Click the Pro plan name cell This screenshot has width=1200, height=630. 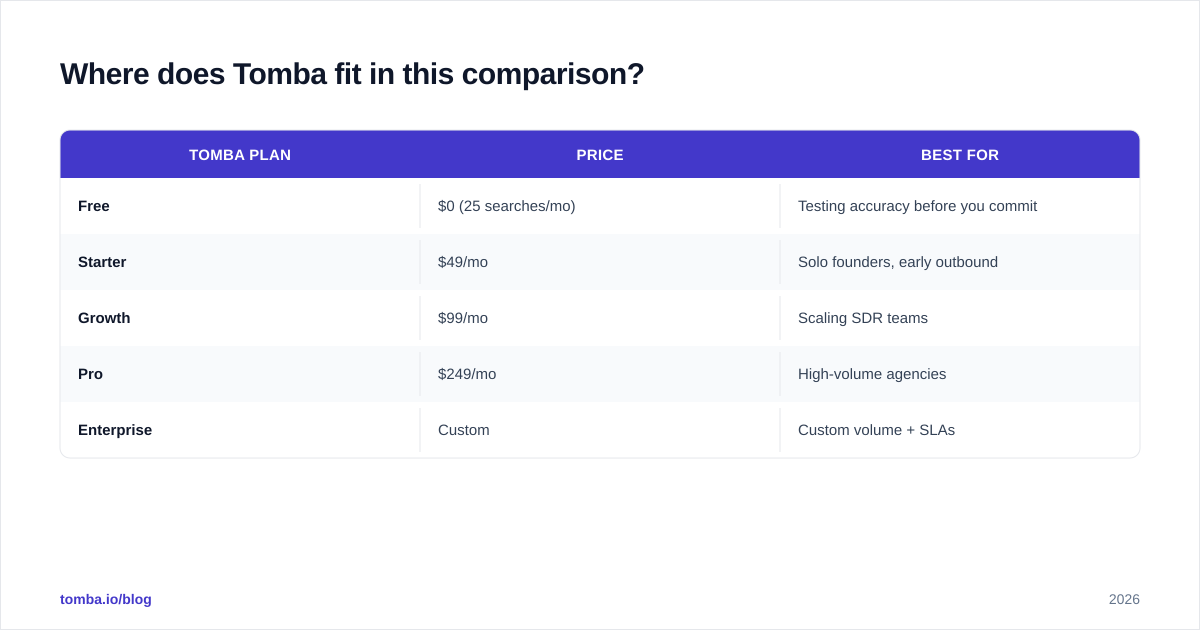(x=240, y=374)
